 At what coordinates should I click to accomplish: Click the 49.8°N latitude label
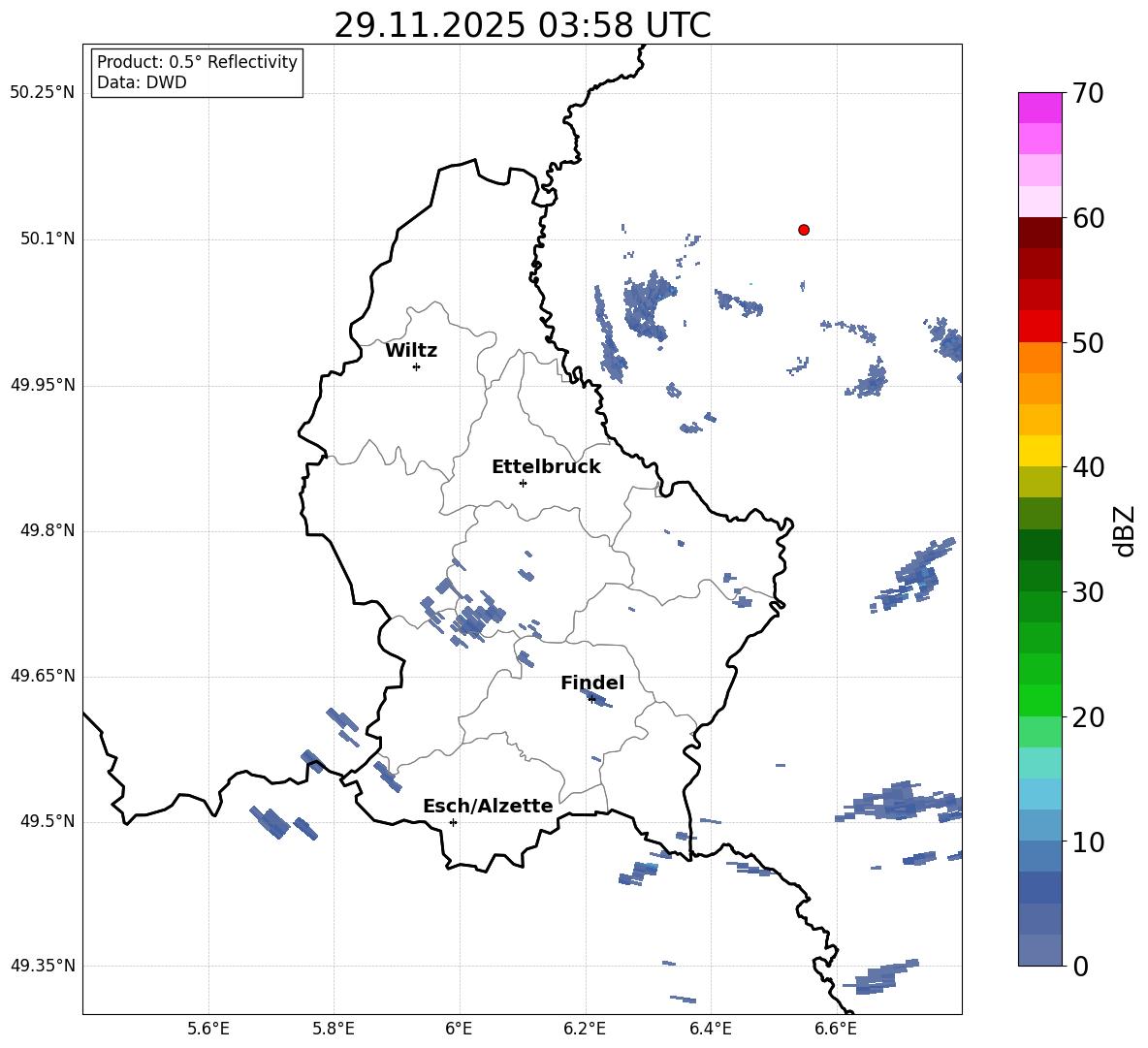(48, 530)
